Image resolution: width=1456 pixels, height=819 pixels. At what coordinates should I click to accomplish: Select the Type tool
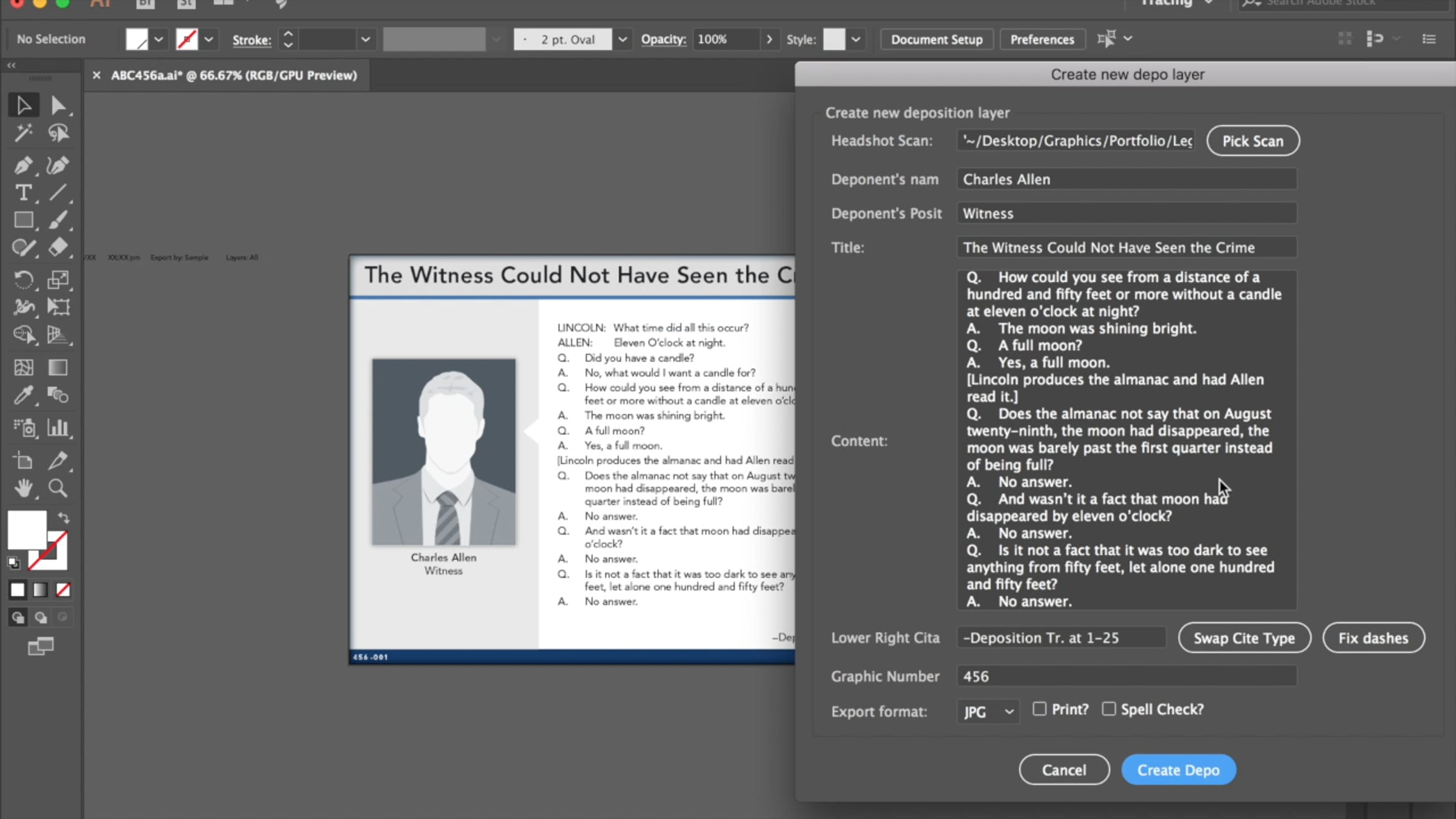coord(23,193)
